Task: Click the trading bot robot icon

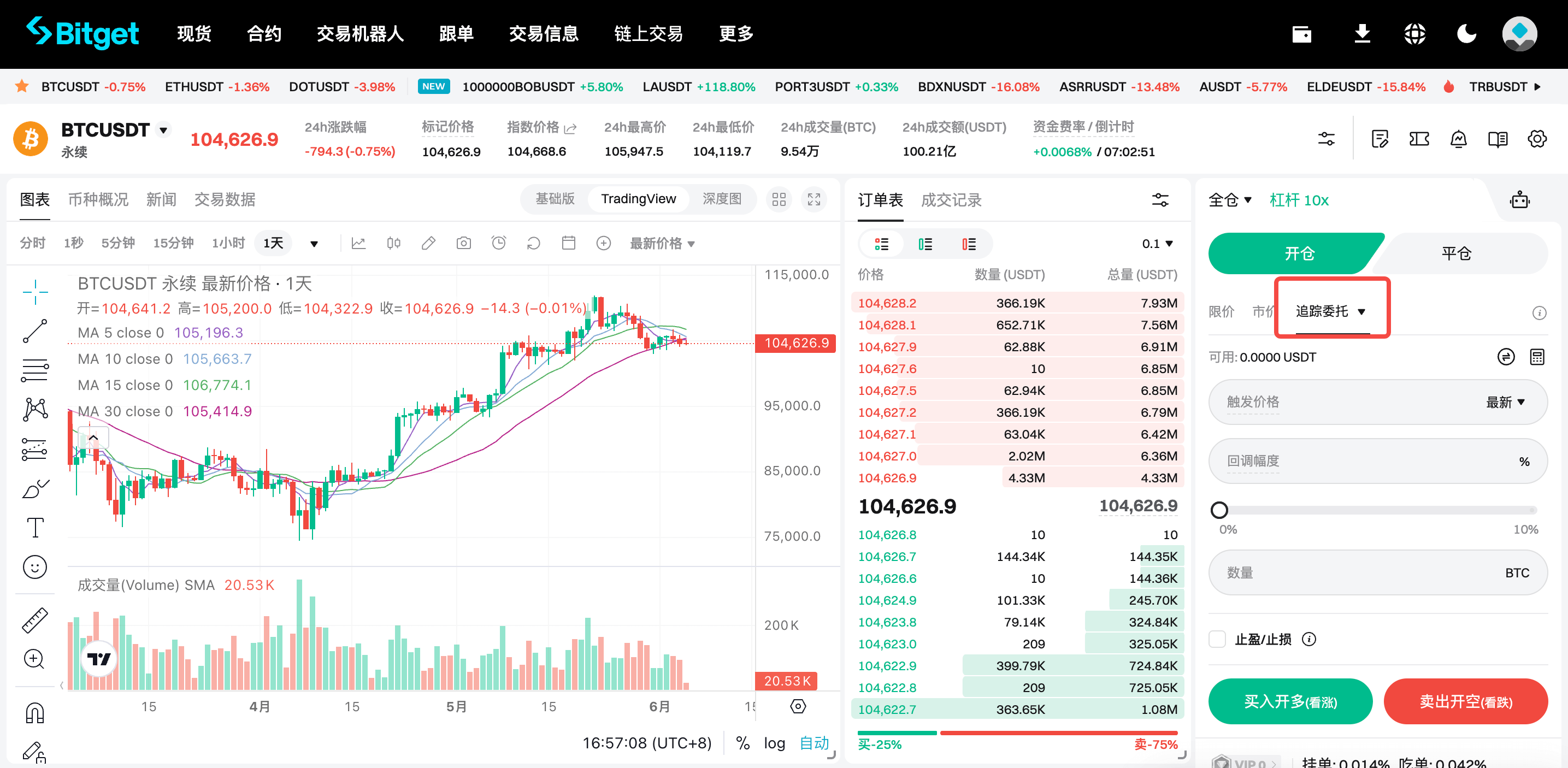Action: coord(1519,199)
